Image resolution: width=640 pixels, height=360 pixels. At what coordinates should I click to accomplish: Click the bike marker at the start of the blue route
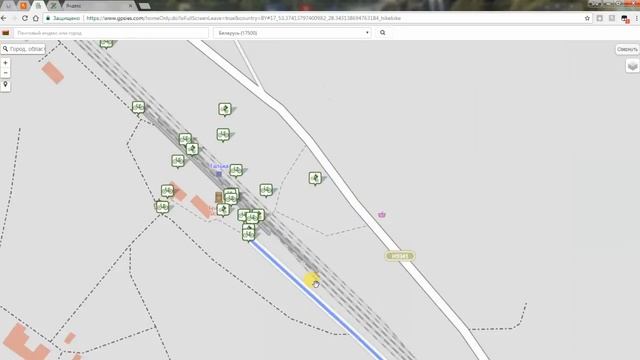tap(249, 234)
